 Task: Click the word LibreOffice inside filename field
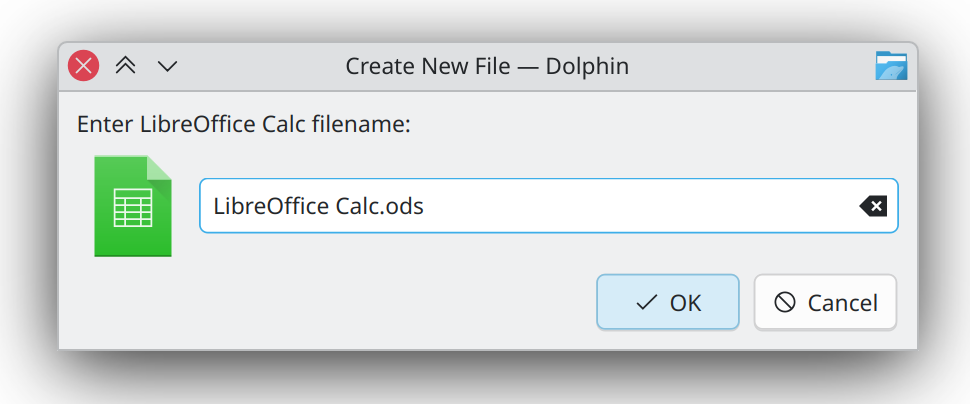point(271,206)
